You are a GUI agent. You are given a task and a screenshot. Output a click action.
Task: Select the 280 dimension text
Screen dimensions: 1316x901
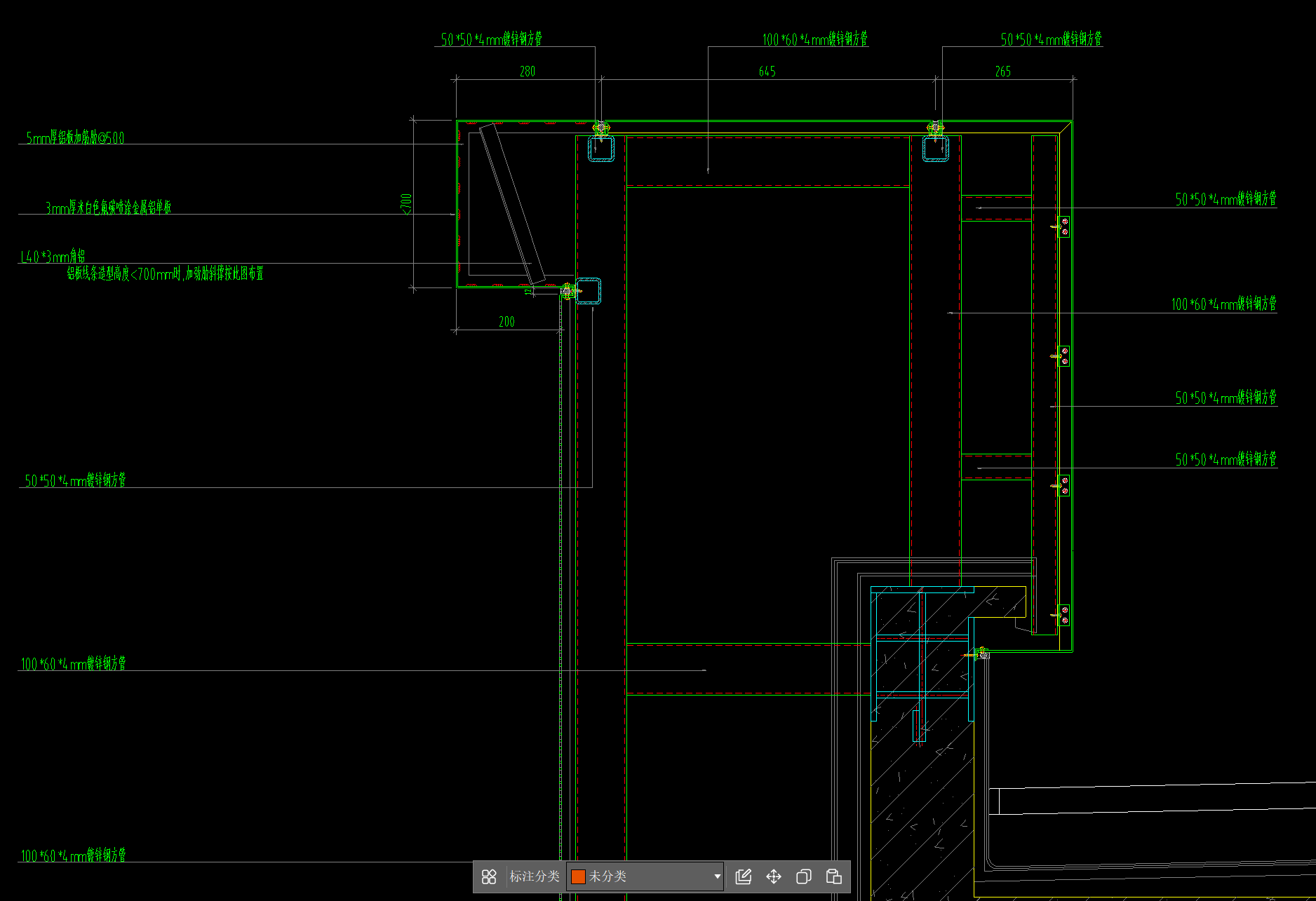click(x=528, y=72)
